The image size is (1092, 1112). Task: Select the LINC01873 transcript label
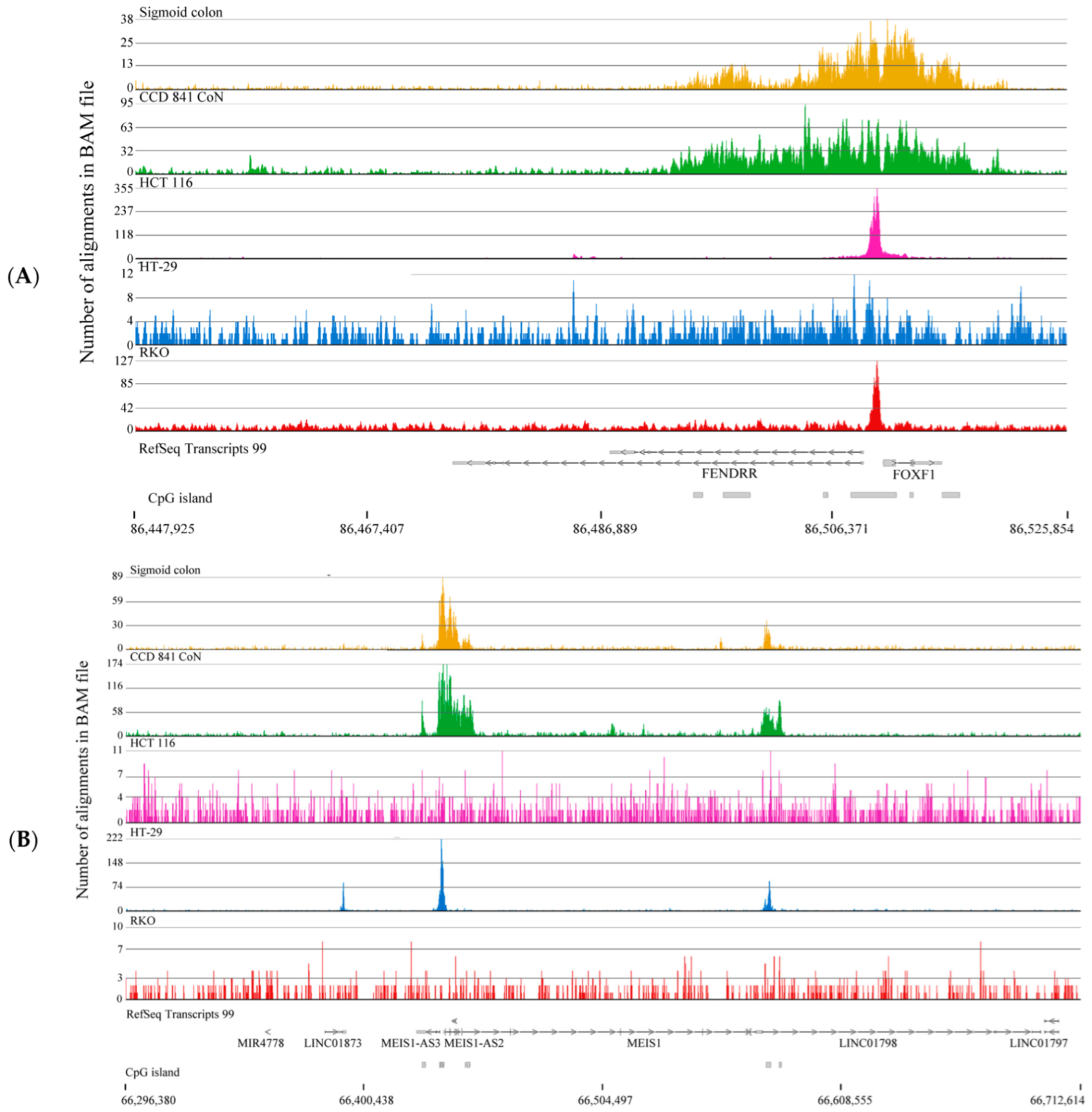pos(333,1043)
